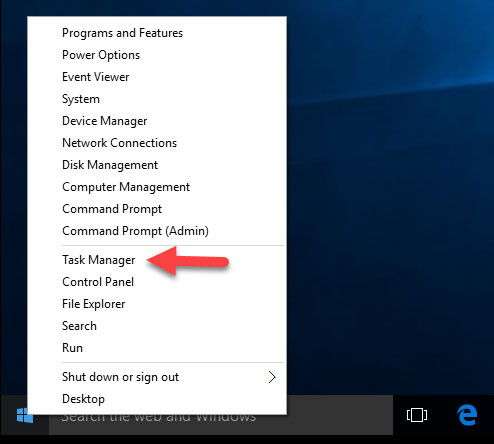Screen dimensions: 494x444
Task: Select Programs and Features
Action: pos(122,33)
